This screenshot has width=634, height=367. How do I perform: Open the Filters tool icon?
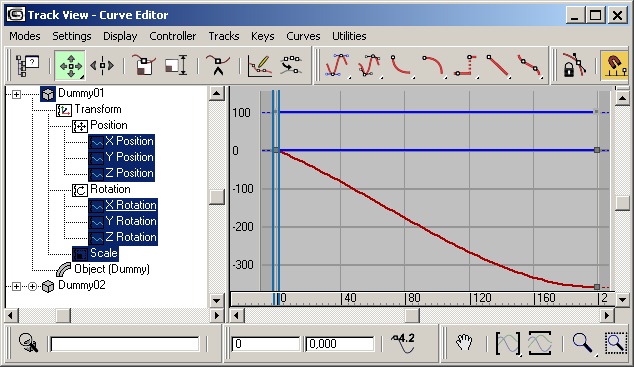pos(27,65)
